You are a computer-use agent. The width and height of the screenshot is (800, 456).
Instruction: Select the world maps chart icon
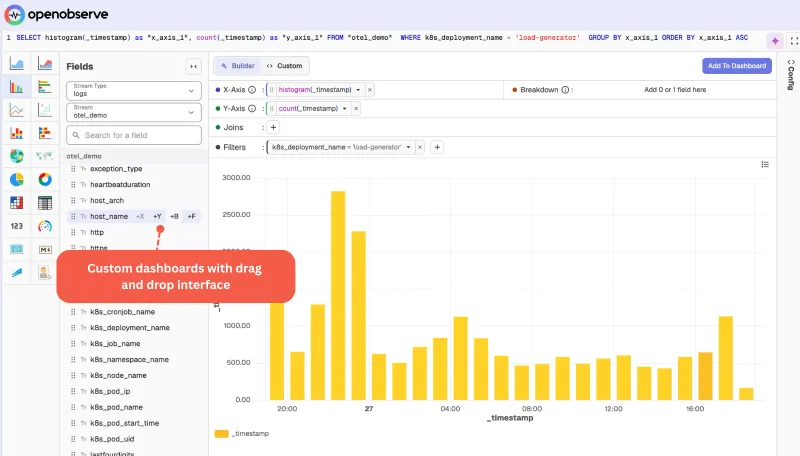point(45,156)
